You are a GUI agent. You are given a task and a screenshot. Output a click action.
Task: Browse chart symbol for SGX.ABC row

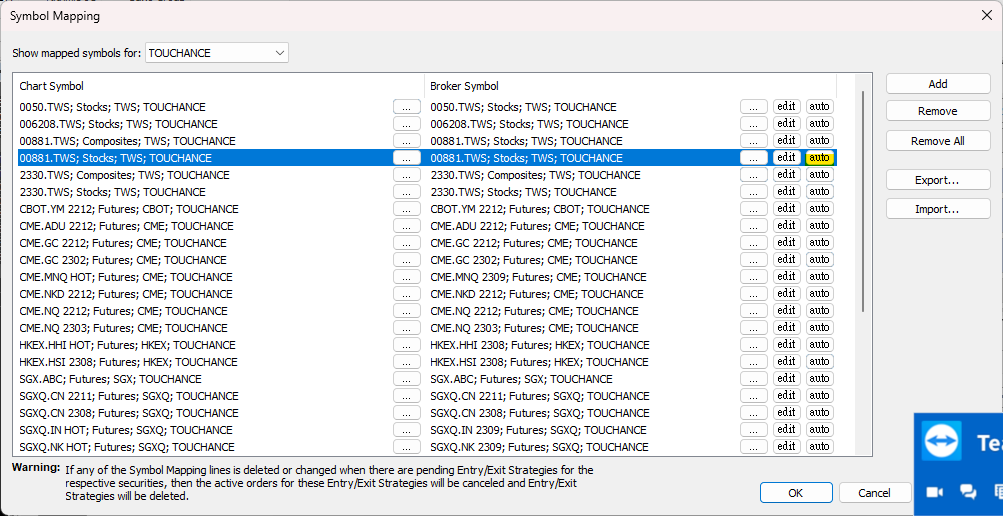pos(407,379)
